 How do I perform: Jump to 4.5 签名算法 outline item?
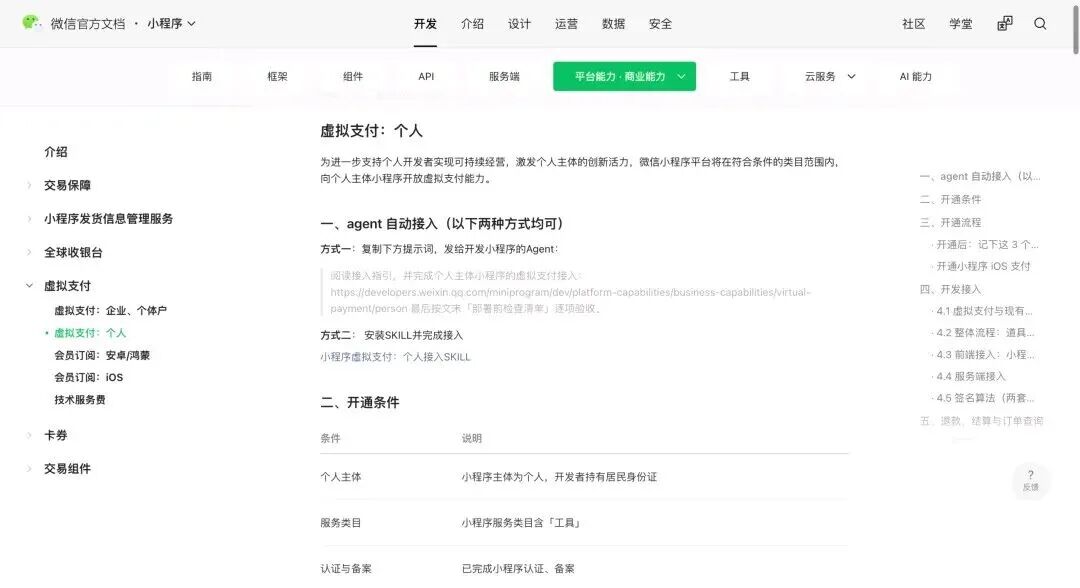tap(985, 397)
